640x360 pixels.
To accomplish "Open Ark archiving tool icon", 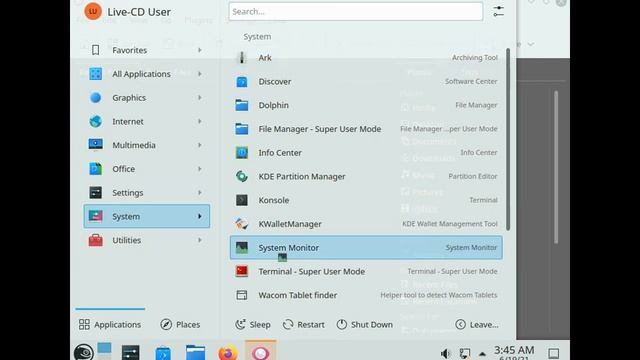I will click(x=242, y=58).
